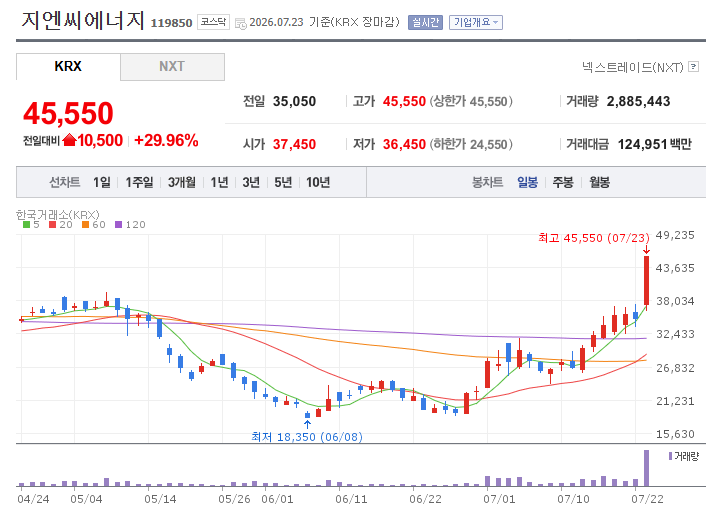706x509 pixels.
Task: Select the 3개월 line chart period
Action: point(182,182)
